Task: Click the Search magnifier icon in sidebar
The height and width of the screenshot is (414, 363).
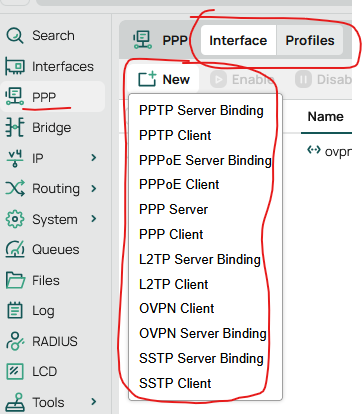Action: tap(15, 35)
